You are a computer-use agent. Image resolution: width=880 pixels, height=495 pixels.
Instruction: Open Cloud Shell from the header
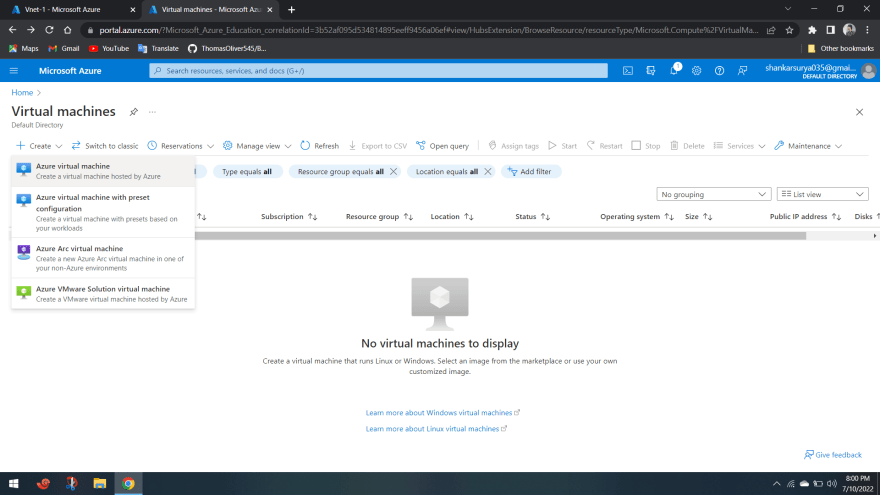(x=628, y=71)
